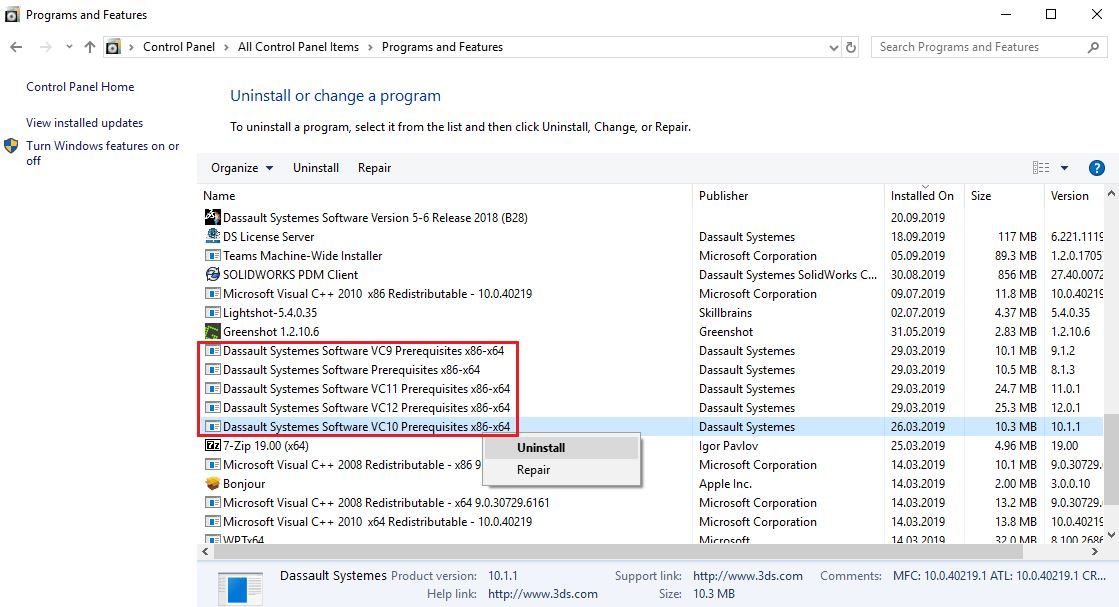
Task: Click the Greenshot program icon
Action: (x=212, y=332)
